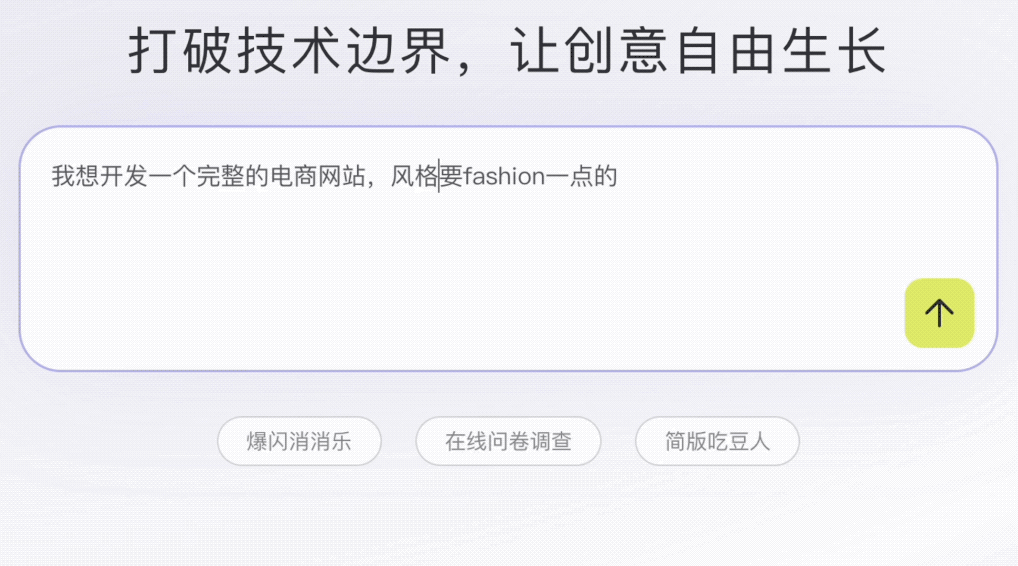Choose the 爆闪消消乐 suggestion chip
Screen dimensions: 1018x566
tap(299, 441)
